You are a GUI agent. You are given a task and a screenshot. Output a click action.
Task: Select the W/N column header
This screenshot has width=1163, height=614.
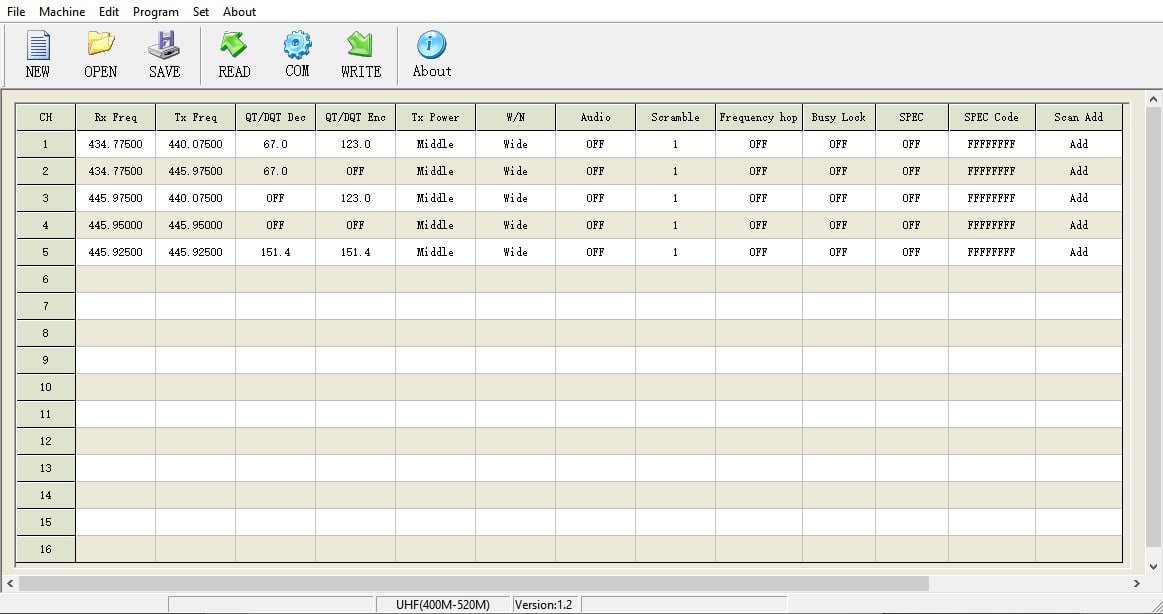tap(515, 117)
